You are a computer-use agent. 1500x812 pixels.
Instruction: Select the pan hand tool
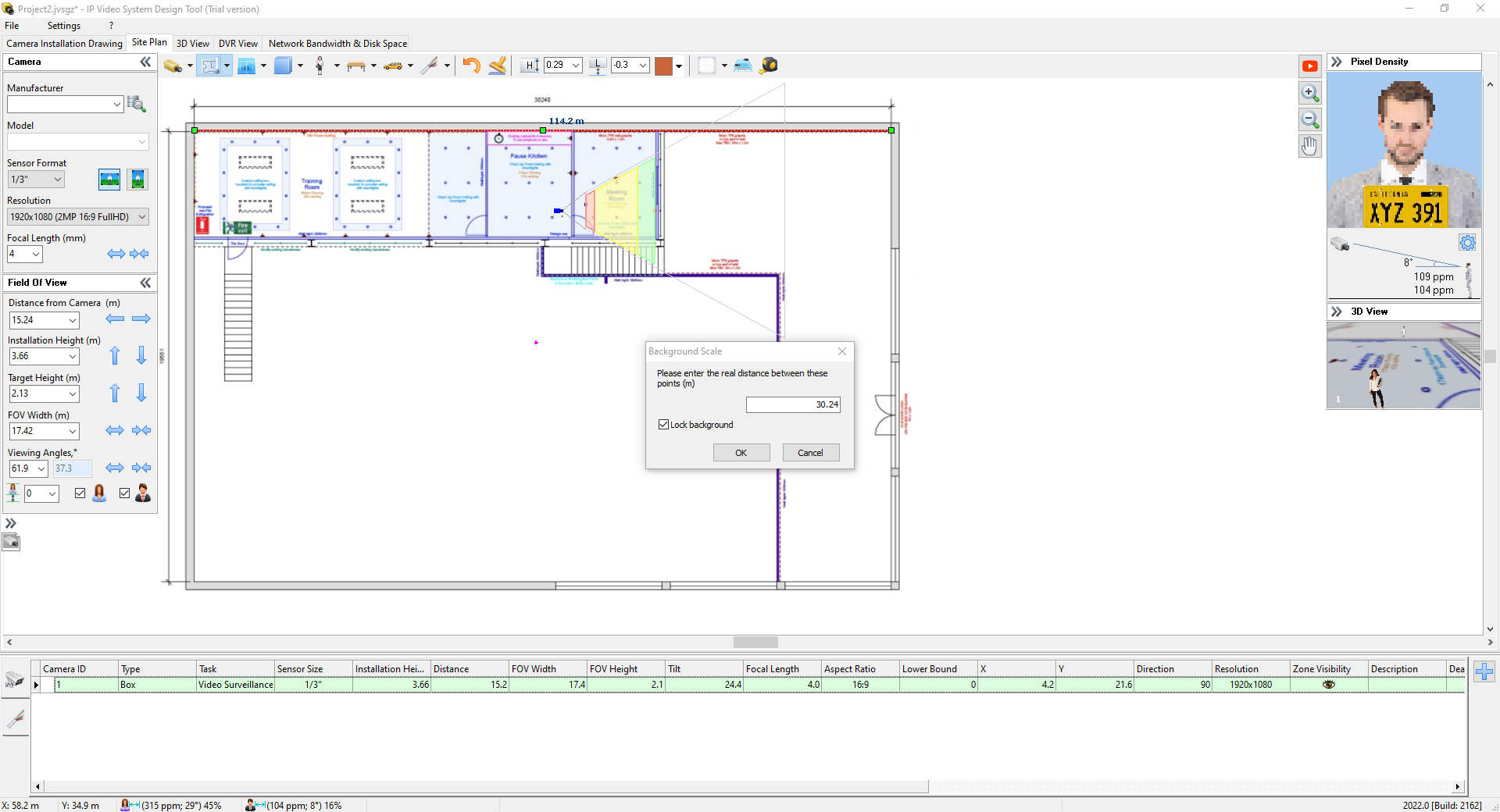1310,146
